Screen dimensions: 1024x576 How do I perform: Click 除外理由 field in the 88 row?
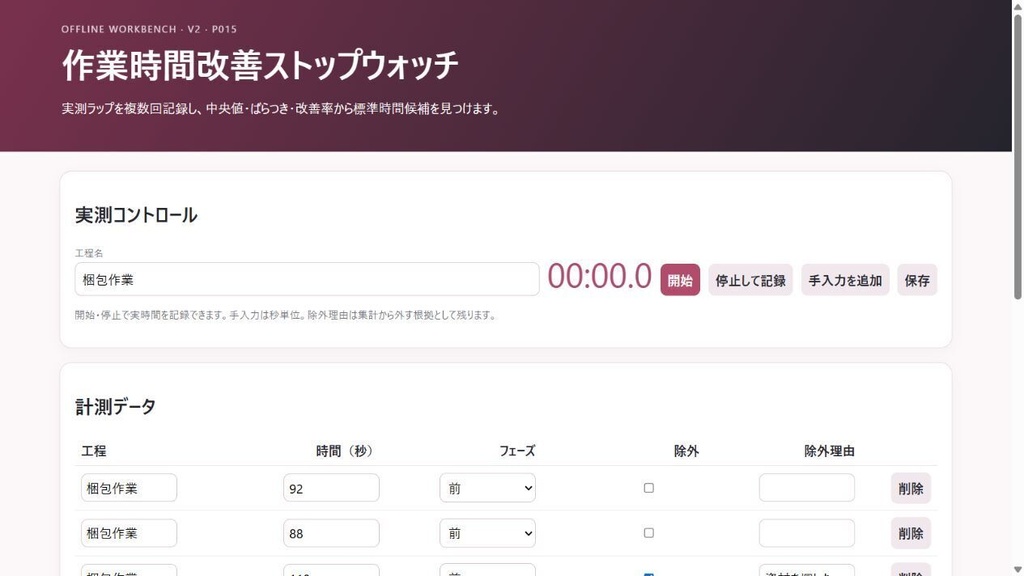[x=807, y=533]
